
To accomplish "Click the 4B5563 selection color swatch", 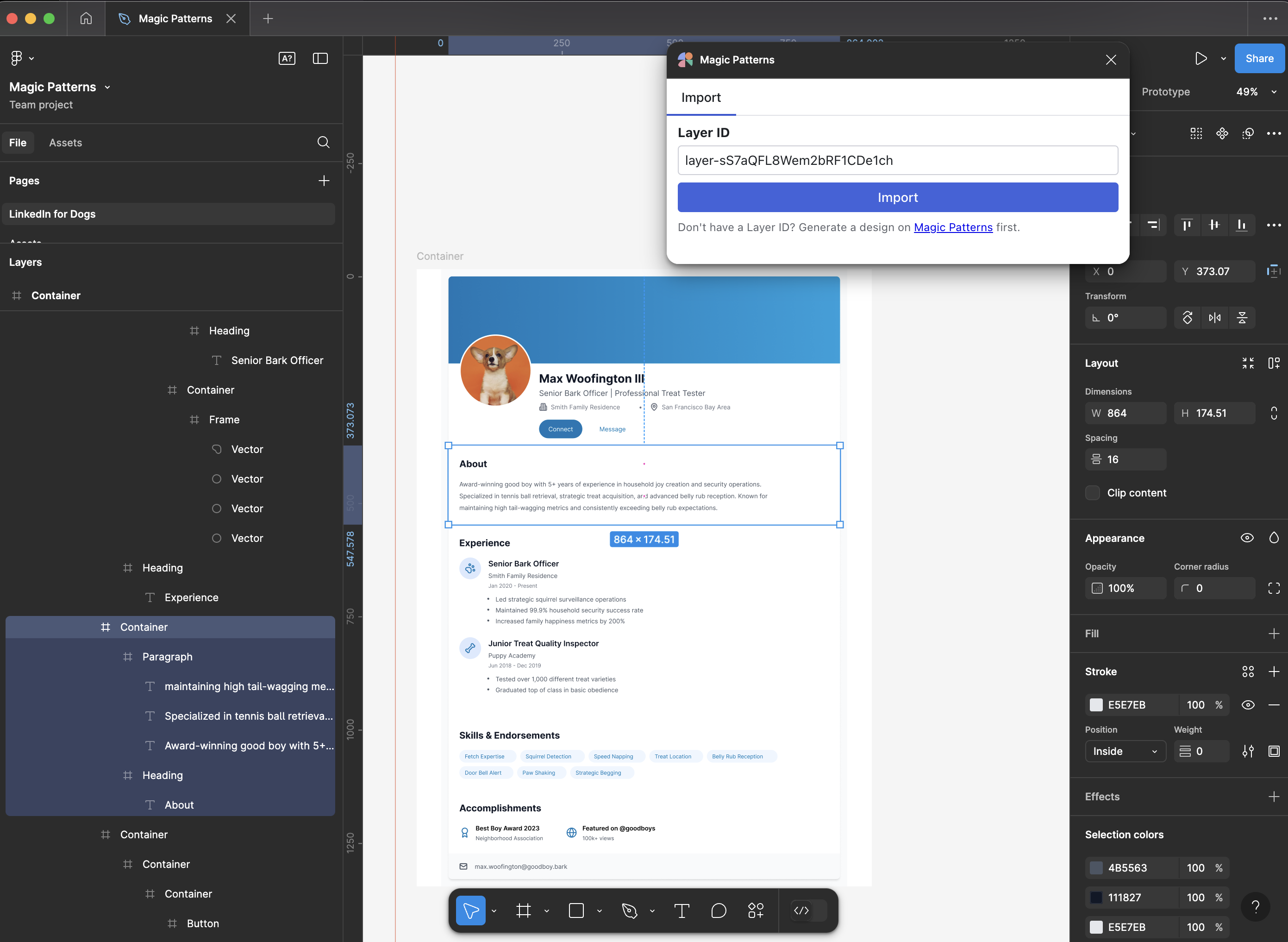I will (x=1096, y=868).
